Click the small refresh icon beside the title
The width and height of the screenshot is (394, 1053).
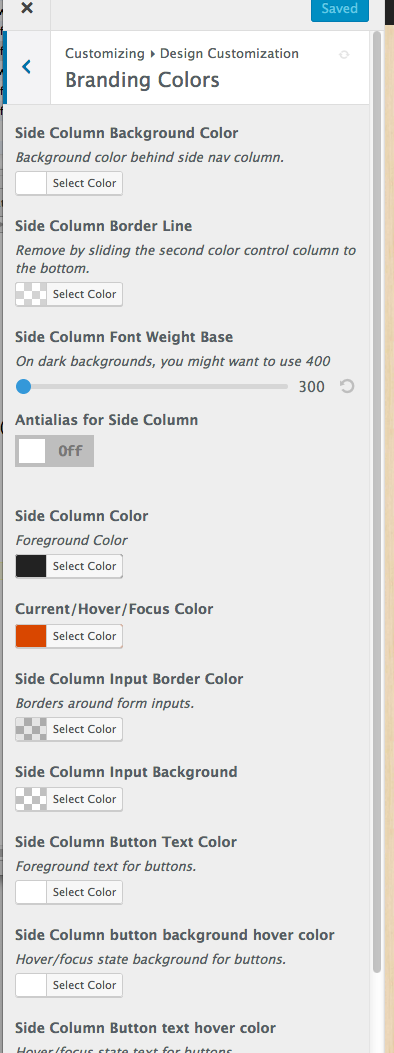[344, 54]
